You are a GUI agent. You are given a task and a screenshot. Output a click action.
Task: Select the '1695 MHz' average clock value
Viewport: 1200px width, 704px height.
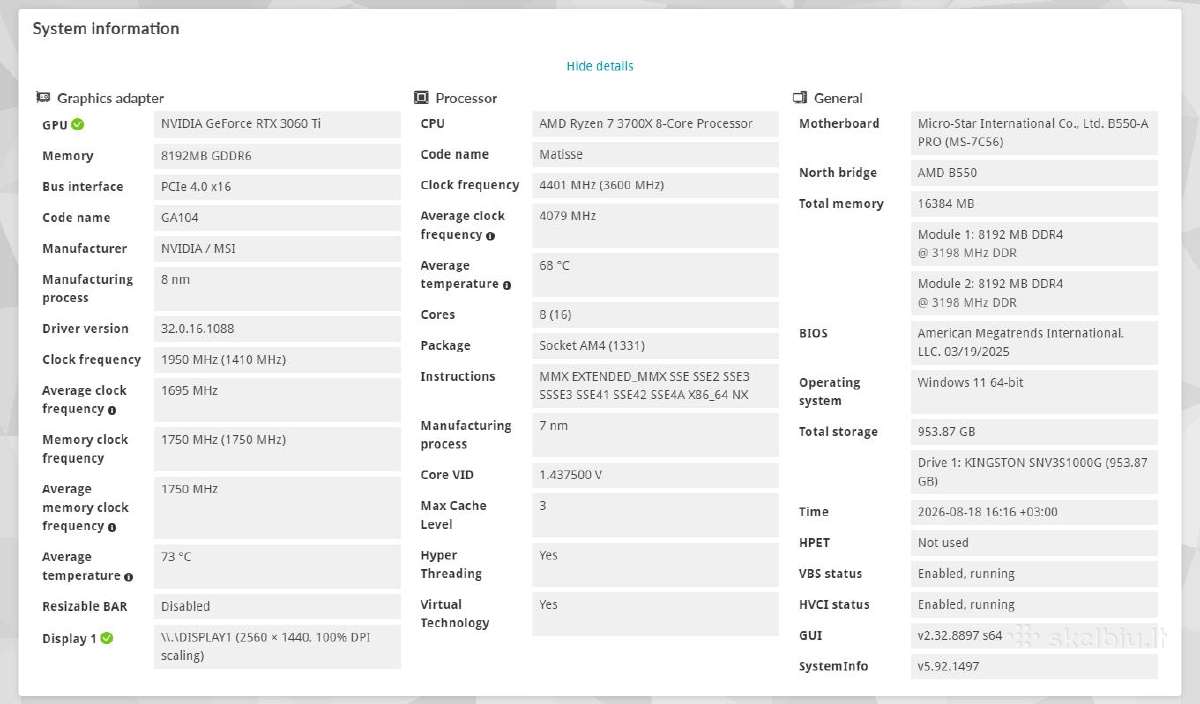pyautogui.click(x=277, y=399)
